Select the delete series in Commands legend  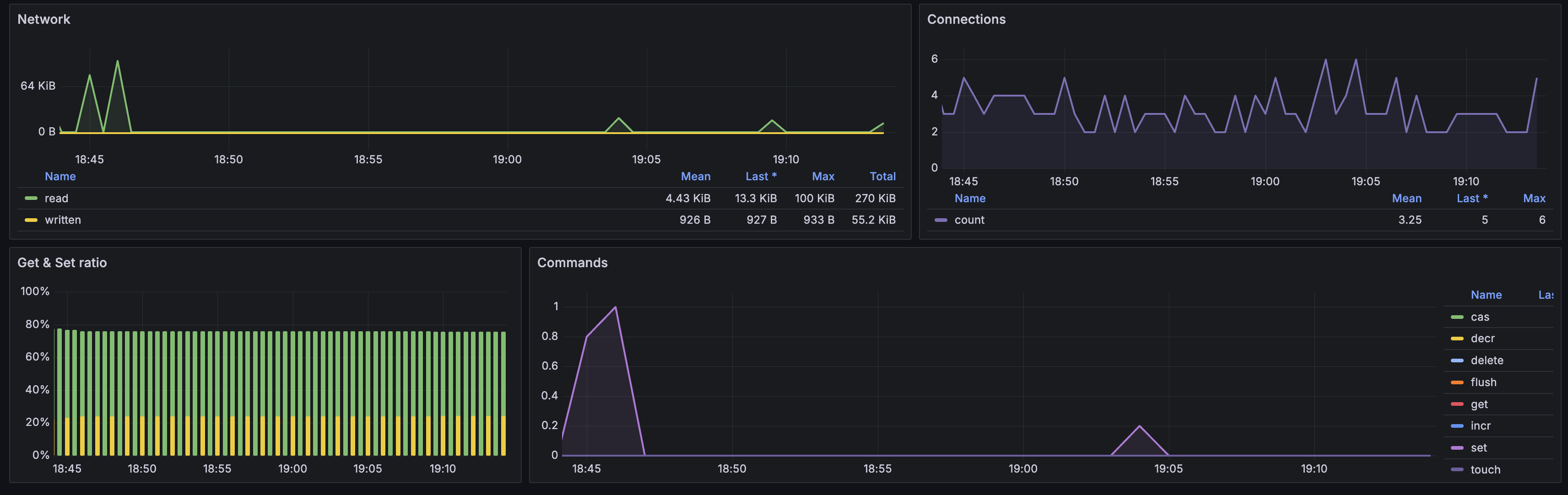pos(1487,360)
